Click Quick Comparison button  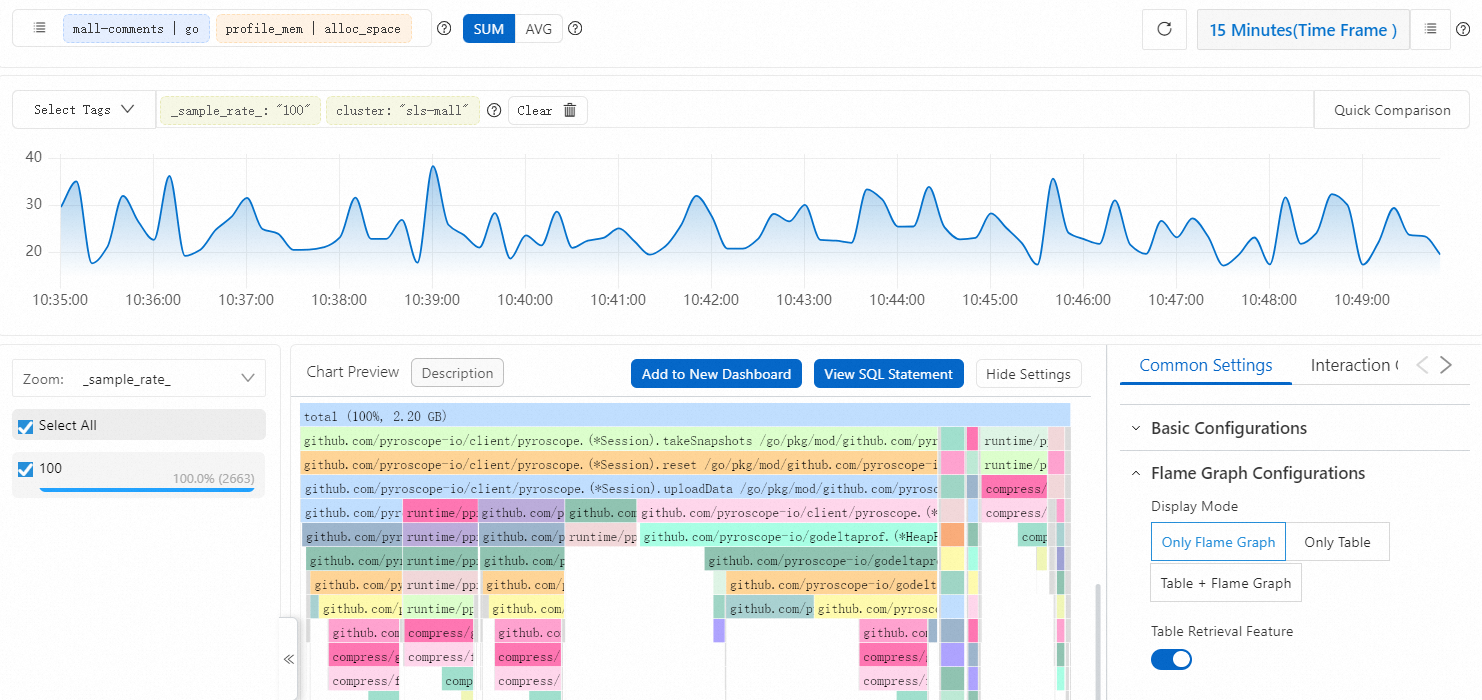(x=1392, y=110)
